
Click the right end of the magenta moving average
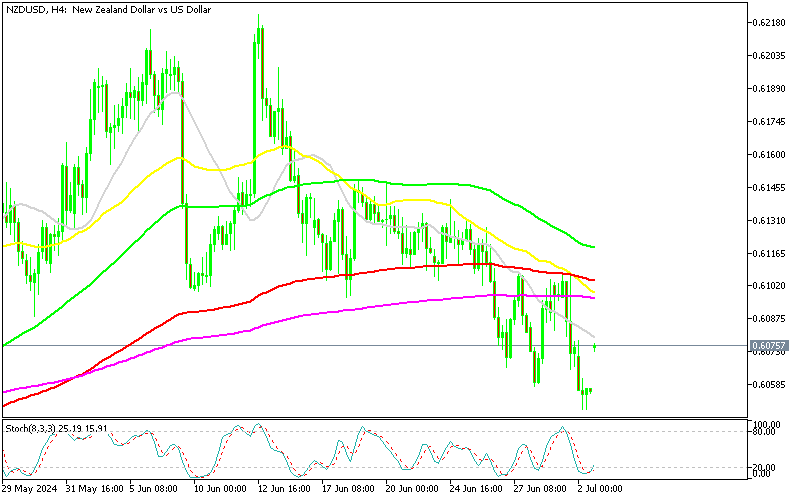coord(595,298)
